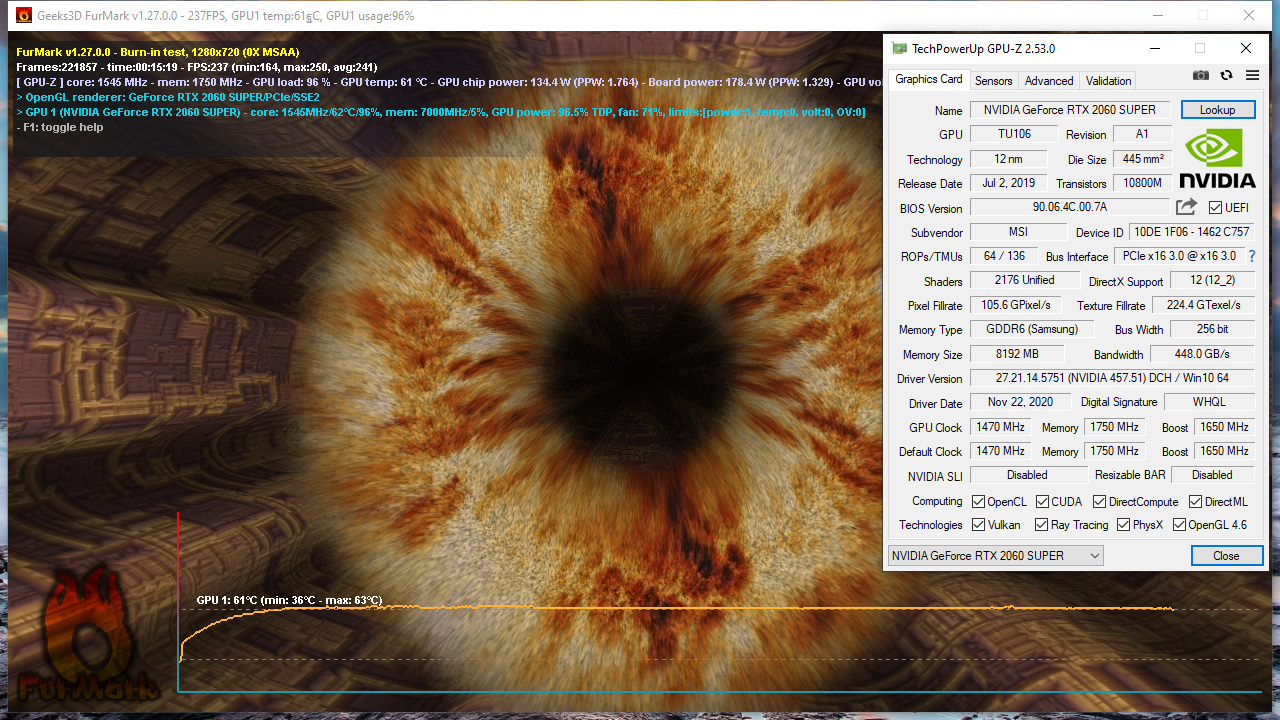Click the BIOS export share icon

(1186, 207)
